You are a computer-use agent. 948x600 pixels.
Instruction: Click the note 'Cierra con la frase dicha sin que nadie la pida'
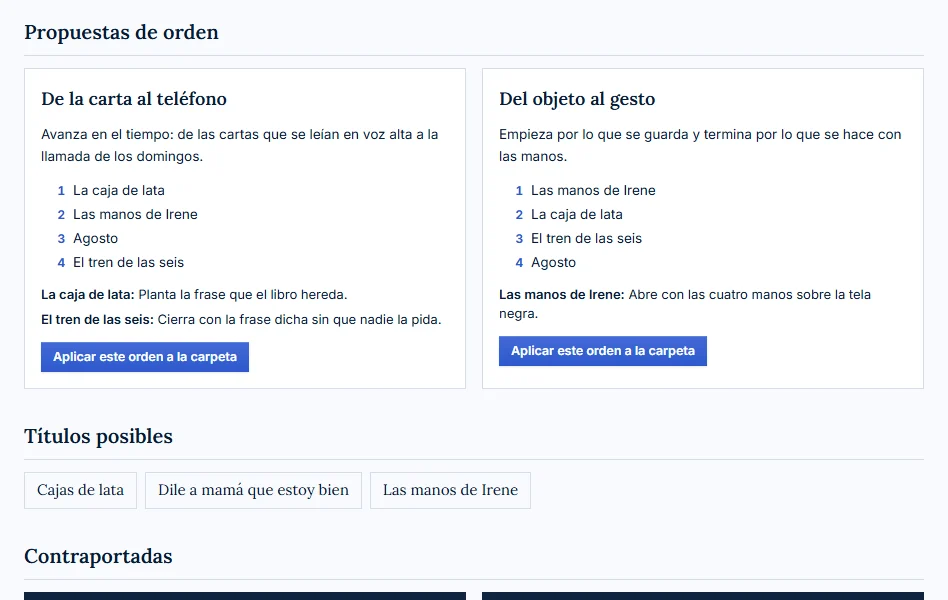299,319
